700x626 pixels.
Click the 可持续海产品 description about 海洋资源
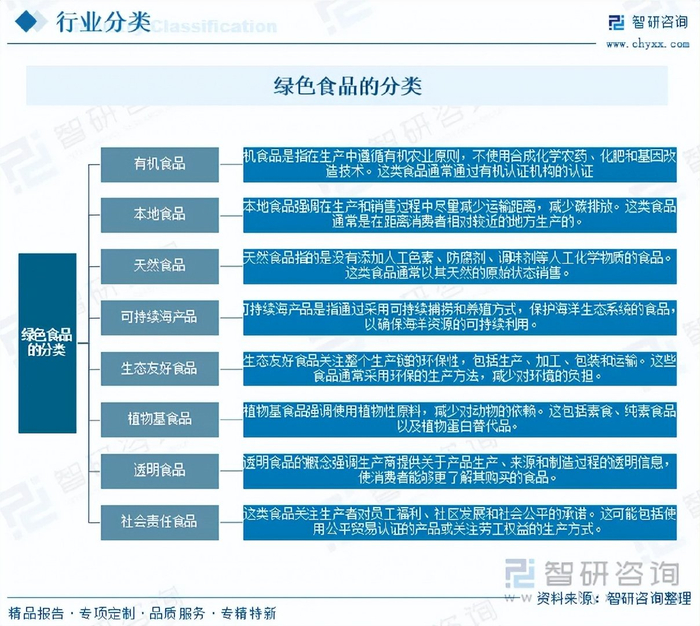pos(460,317)
